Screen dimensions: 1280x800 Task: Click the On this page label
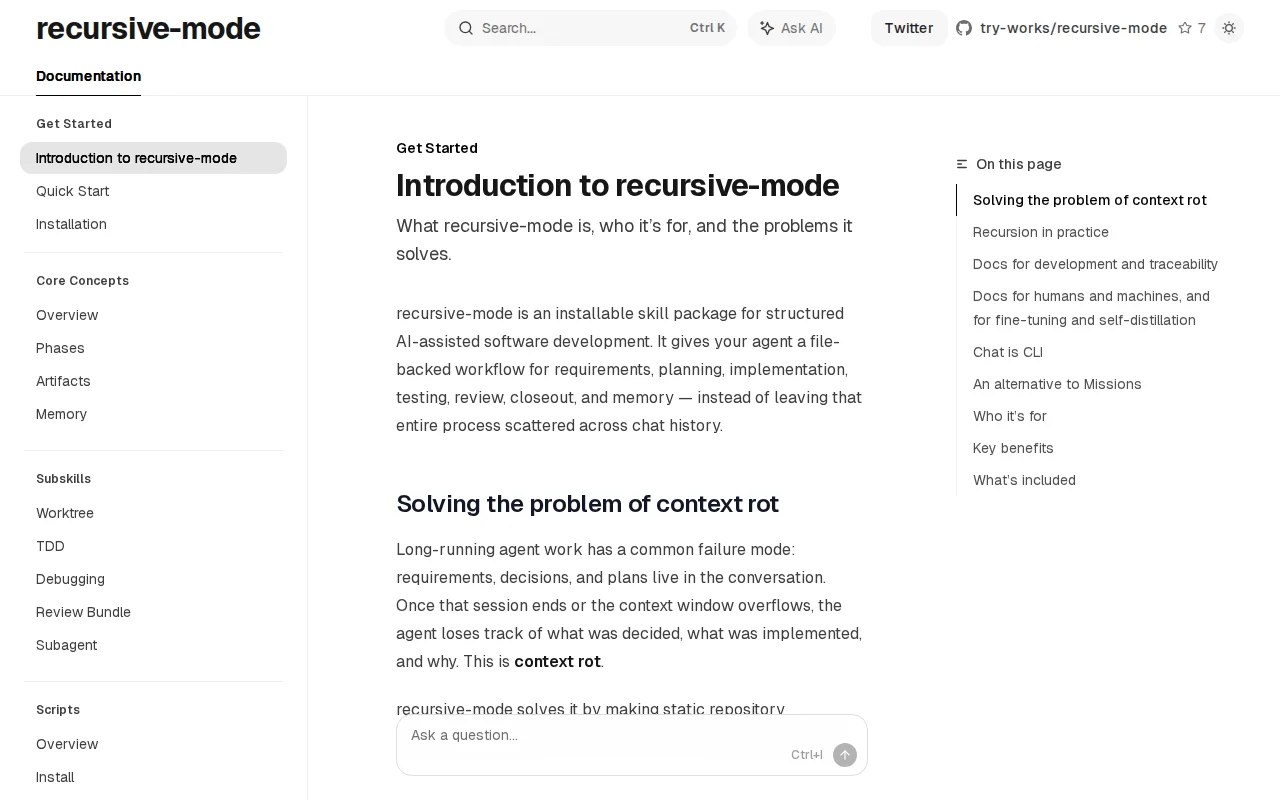tap(1018, 164)
